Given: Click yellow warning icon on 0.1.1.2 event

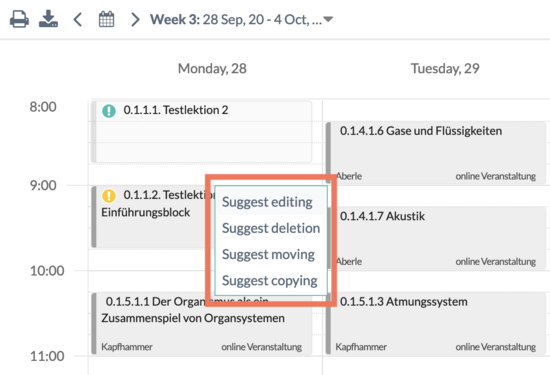Looking at the screenshot, I should (109, 196).
